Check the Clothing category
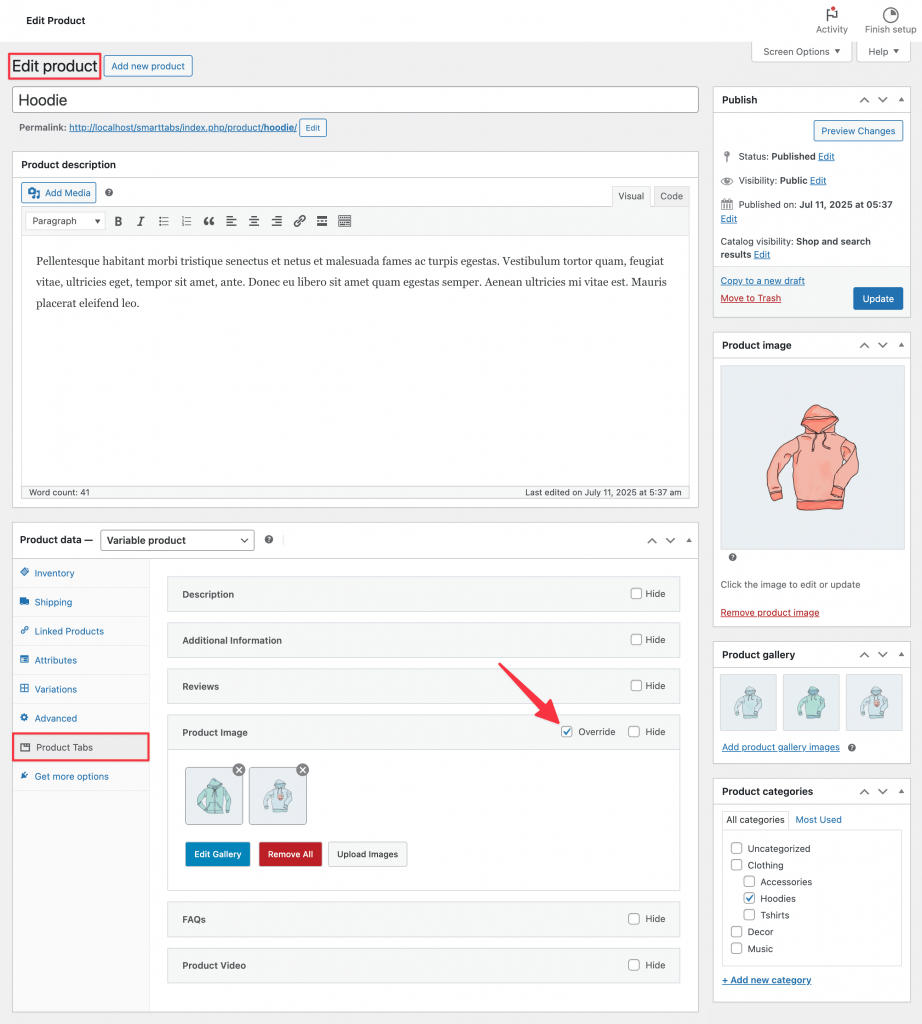 (737, 865)
